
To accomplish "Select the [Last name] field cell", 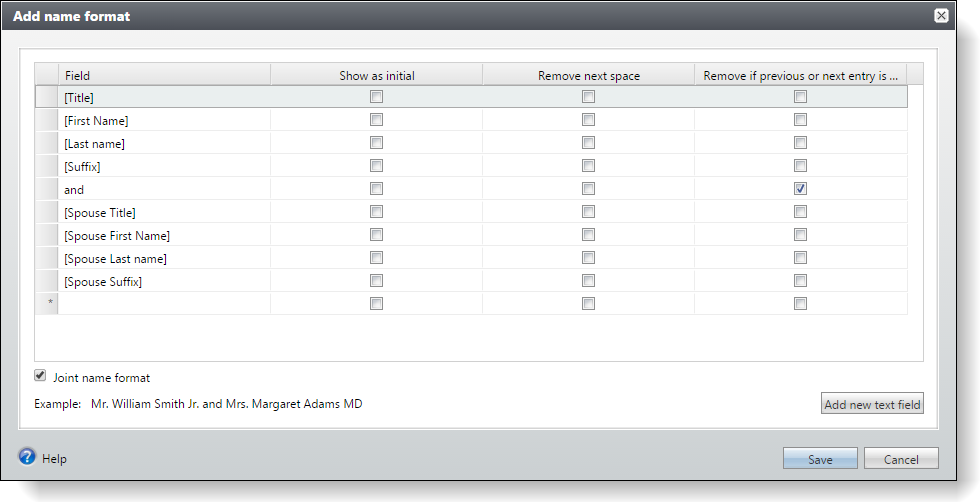I will [164, 143].
